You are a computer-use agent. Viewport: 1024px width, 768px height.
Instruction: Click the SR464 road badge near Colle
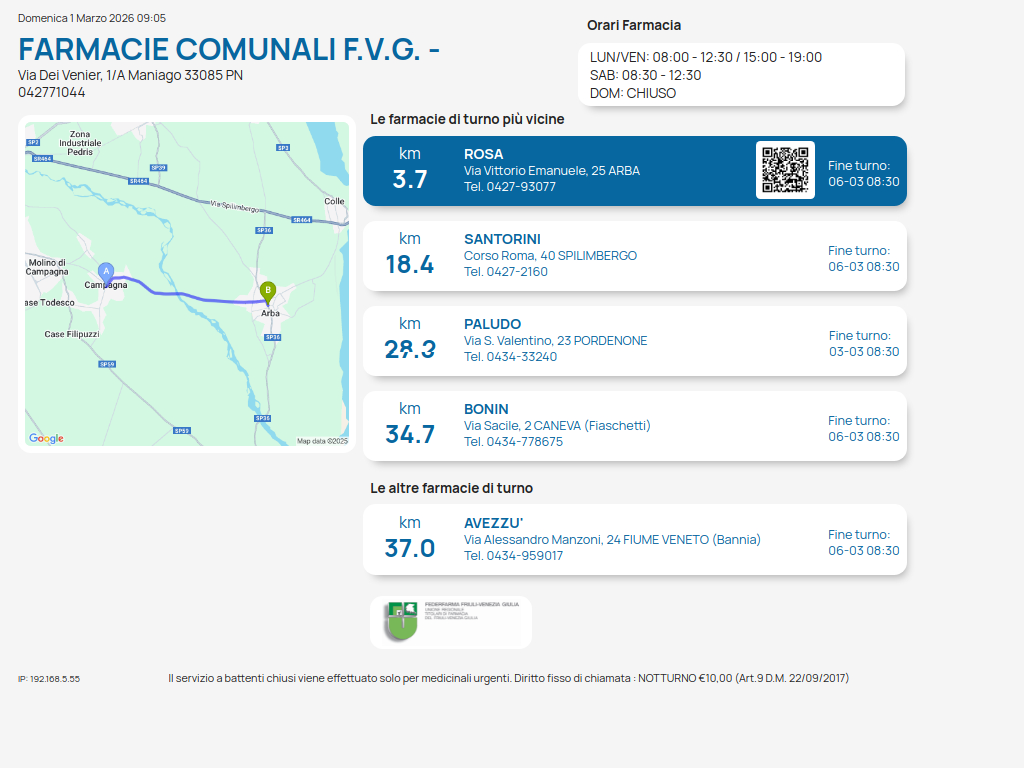pos(301,220)
